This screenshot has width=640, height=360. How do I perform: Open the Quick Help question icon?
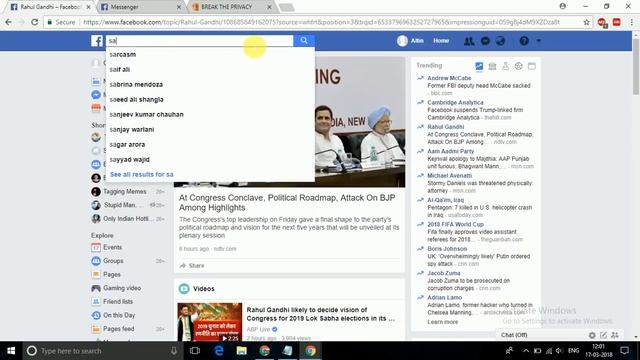[x=524, y=41]
